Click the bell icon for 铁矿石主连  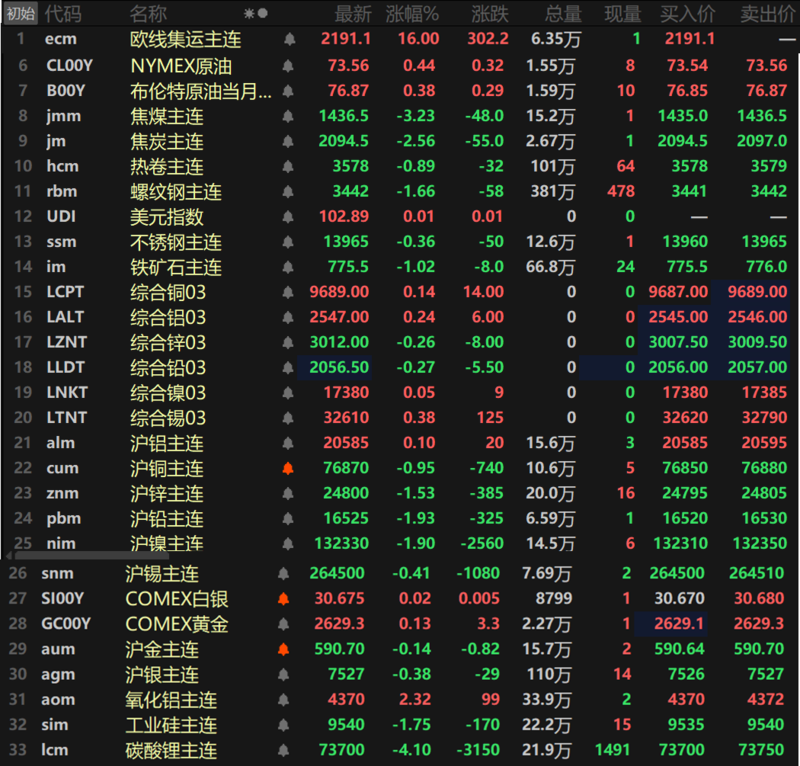coord(290,267)
